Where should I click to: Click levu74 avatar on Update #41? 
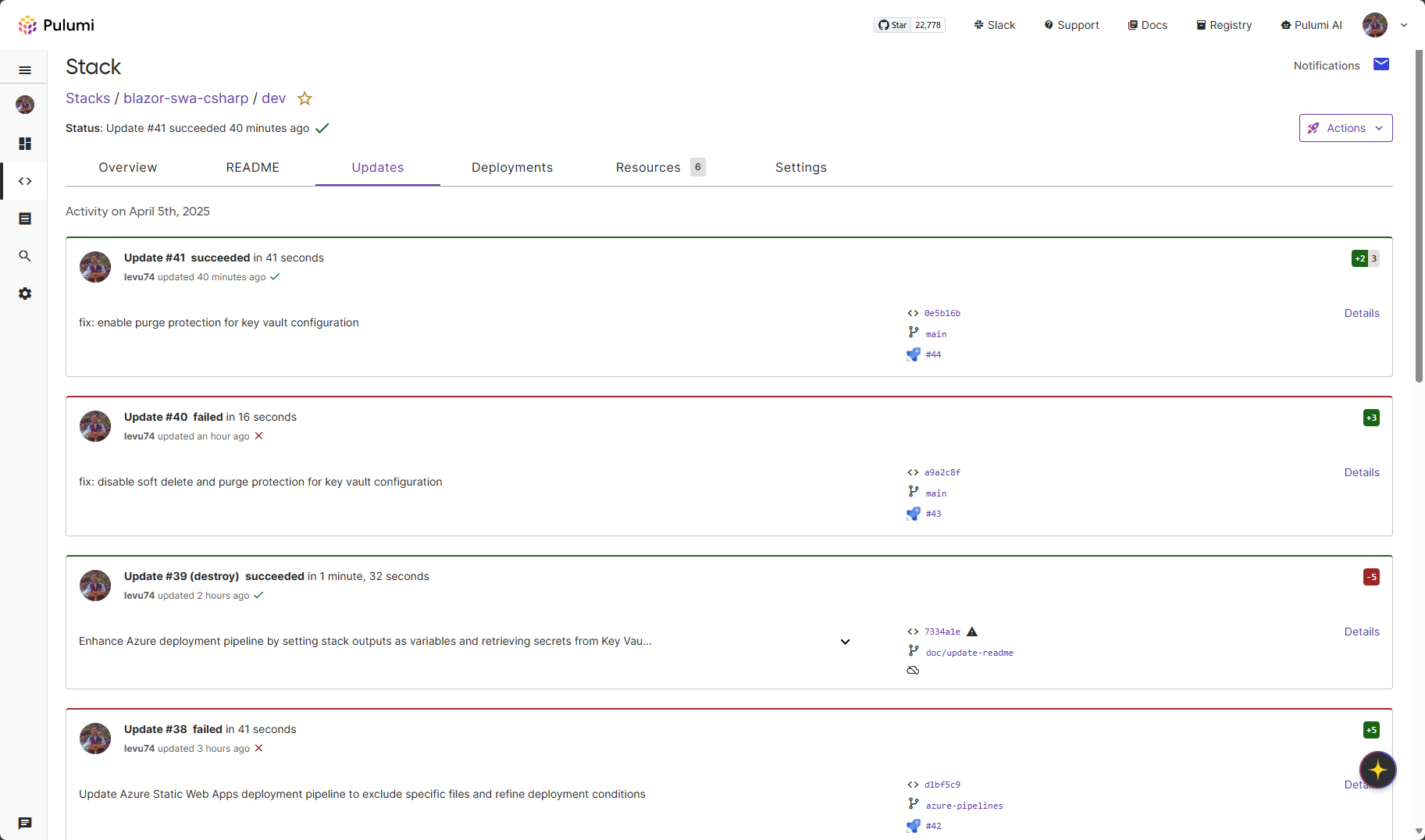click(95, 267)
